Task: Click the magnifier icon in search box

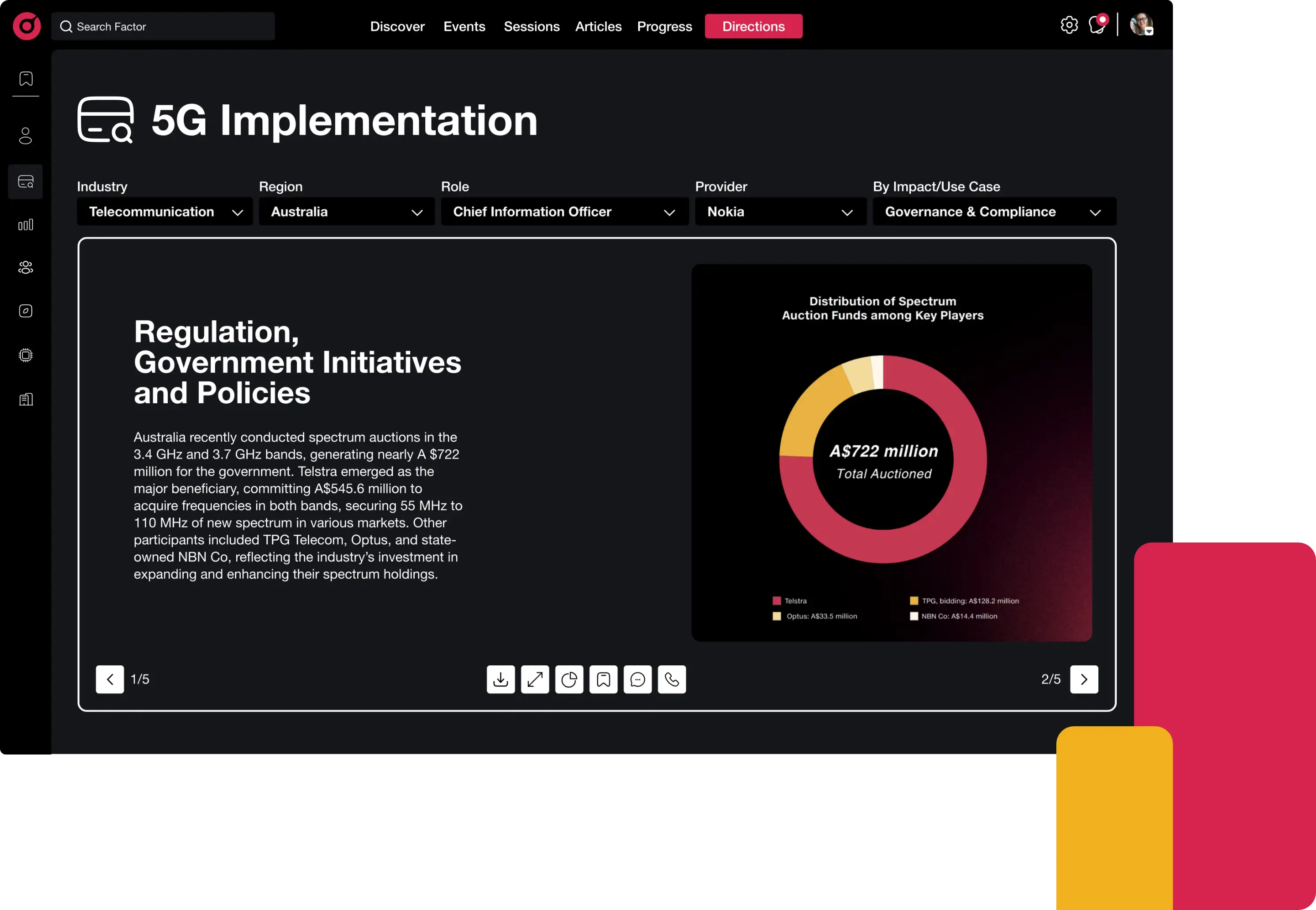Action: [x=66, y=27]
